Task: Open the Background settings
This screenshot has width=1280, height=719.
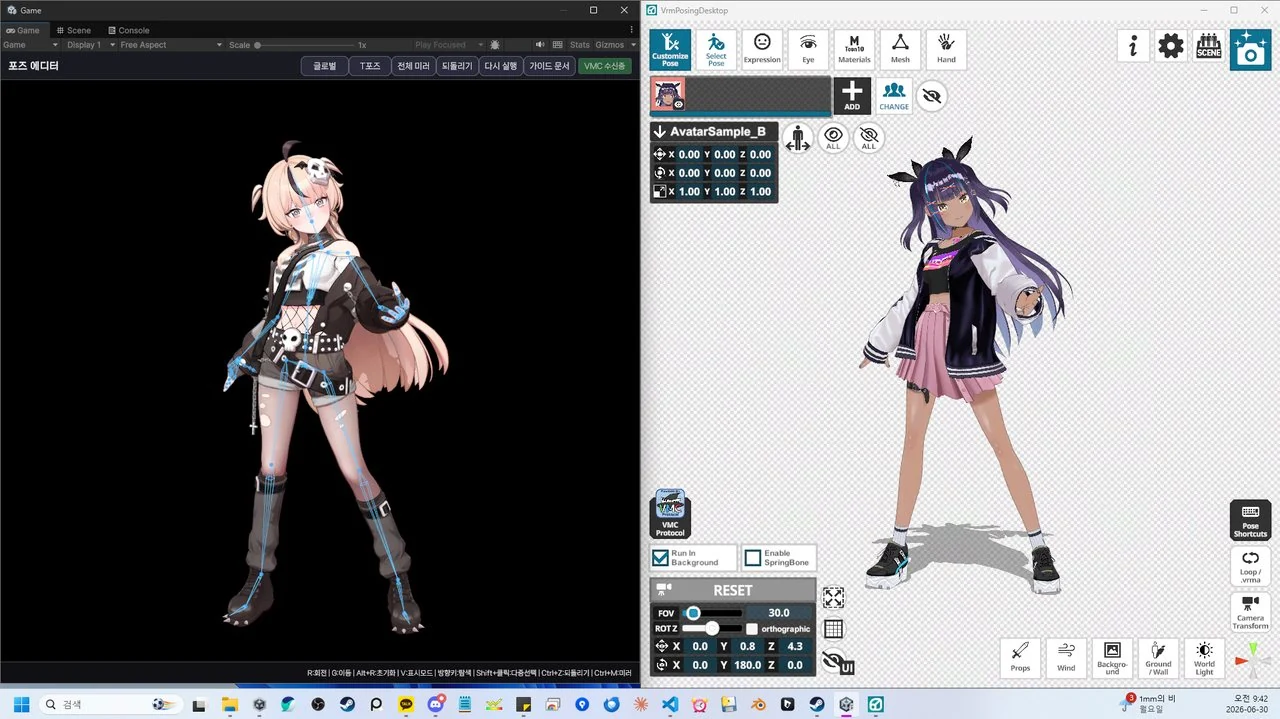Action: (1112, 658)
